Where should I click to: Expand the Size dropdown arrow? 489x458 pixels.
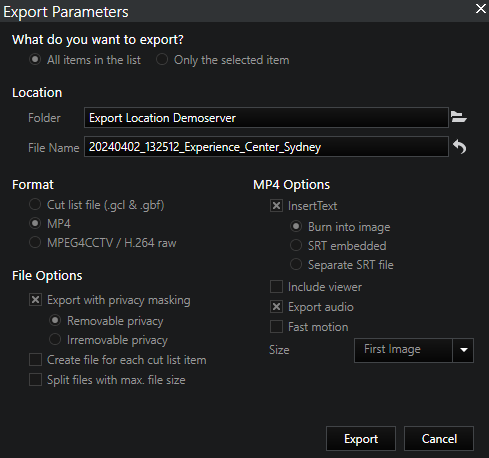[463, 350]
